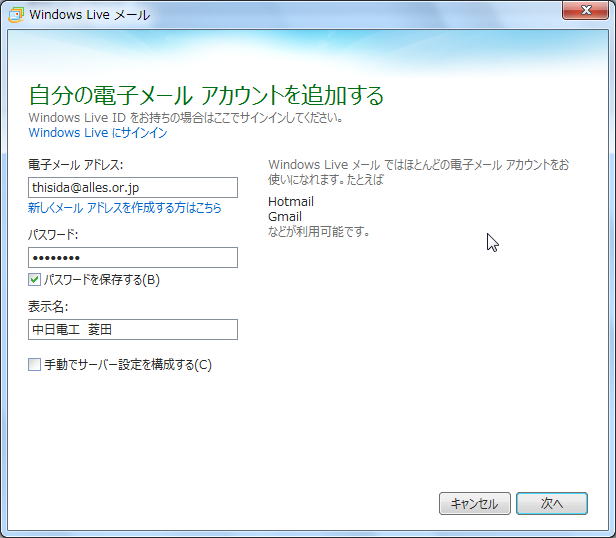Click the Hotmail text
Screen dimensions: 616x538
pyautogui.click(x=291, y=202)
